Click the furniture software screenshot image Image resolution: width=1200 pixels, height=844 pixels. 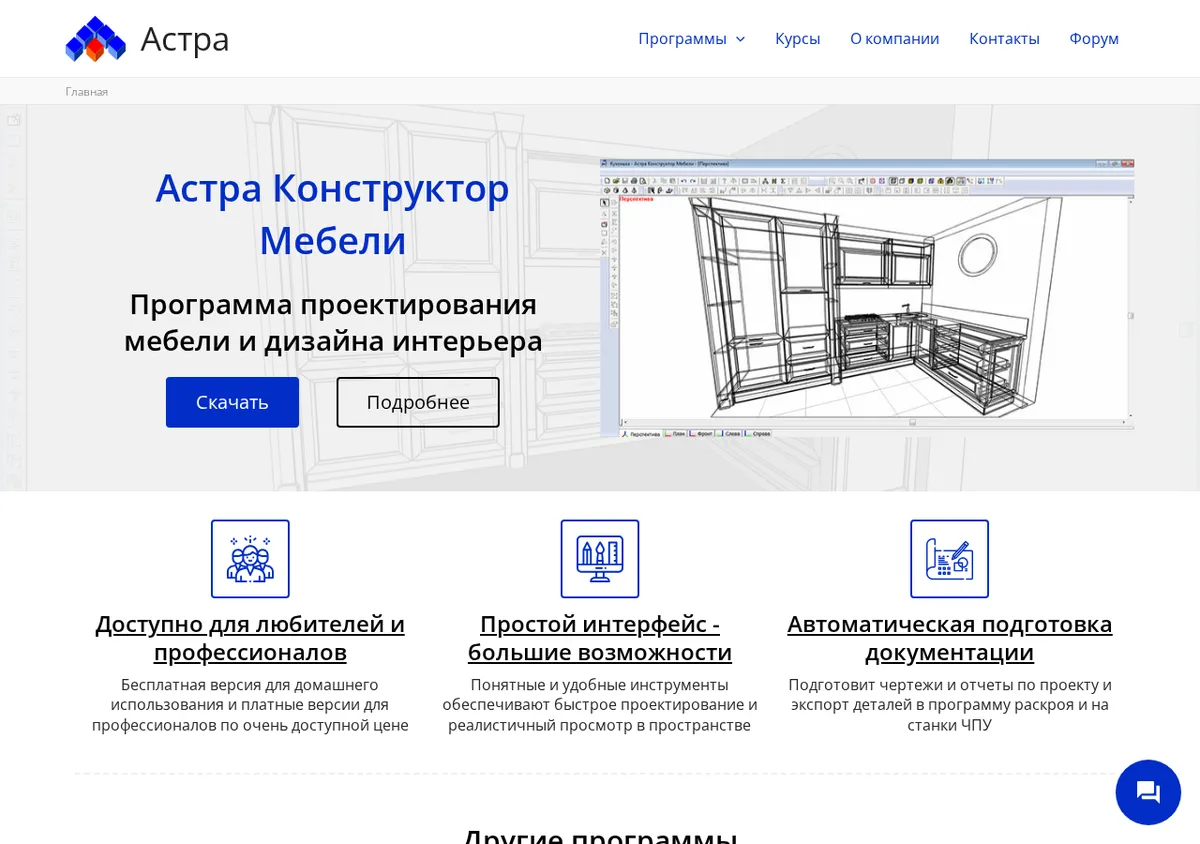tap(867, 298)
